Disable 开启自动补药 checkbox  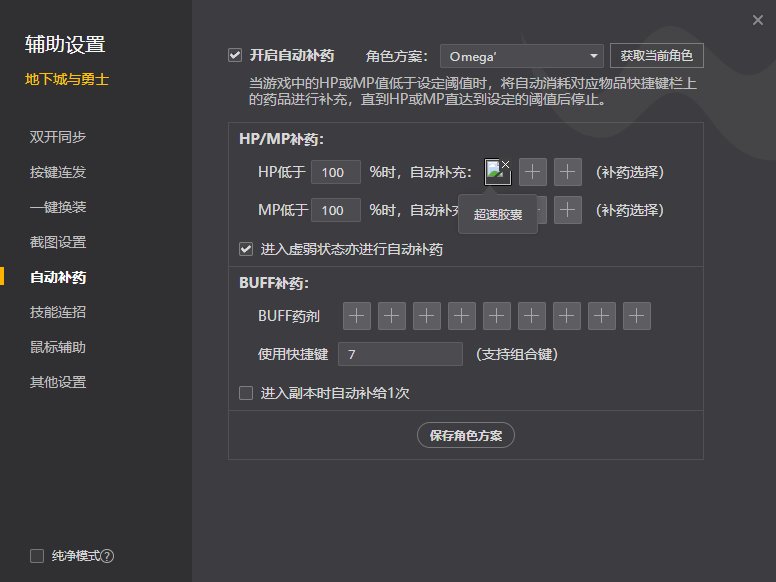pos(235,55)
